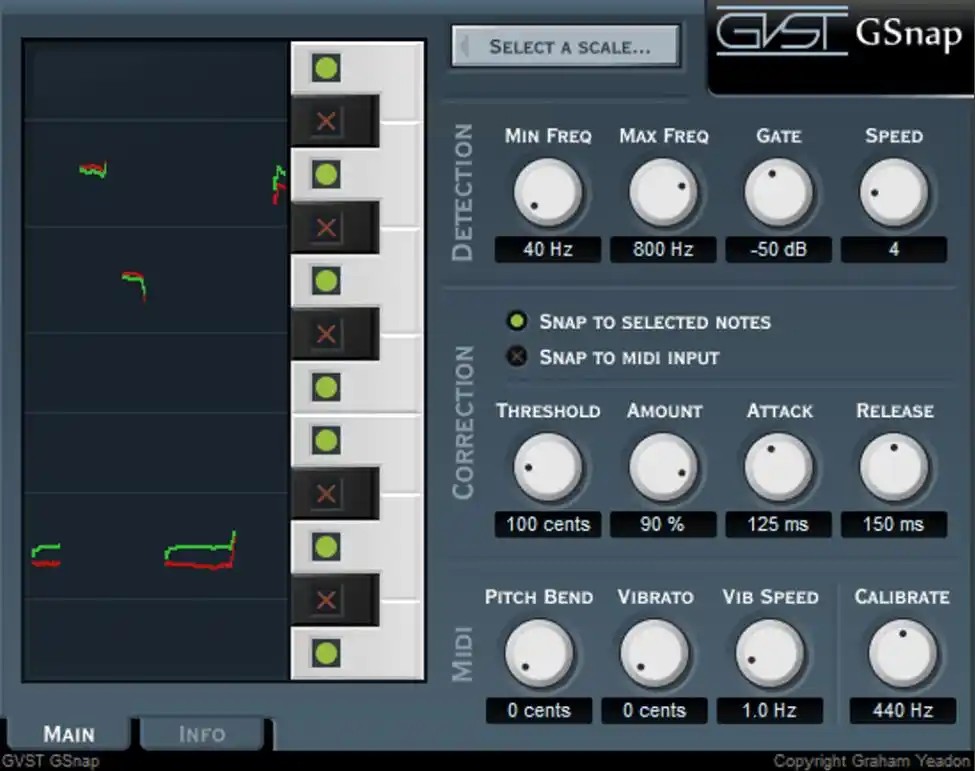
Task: Click the 440 Hz calibrate value
Action: (902, 710)
